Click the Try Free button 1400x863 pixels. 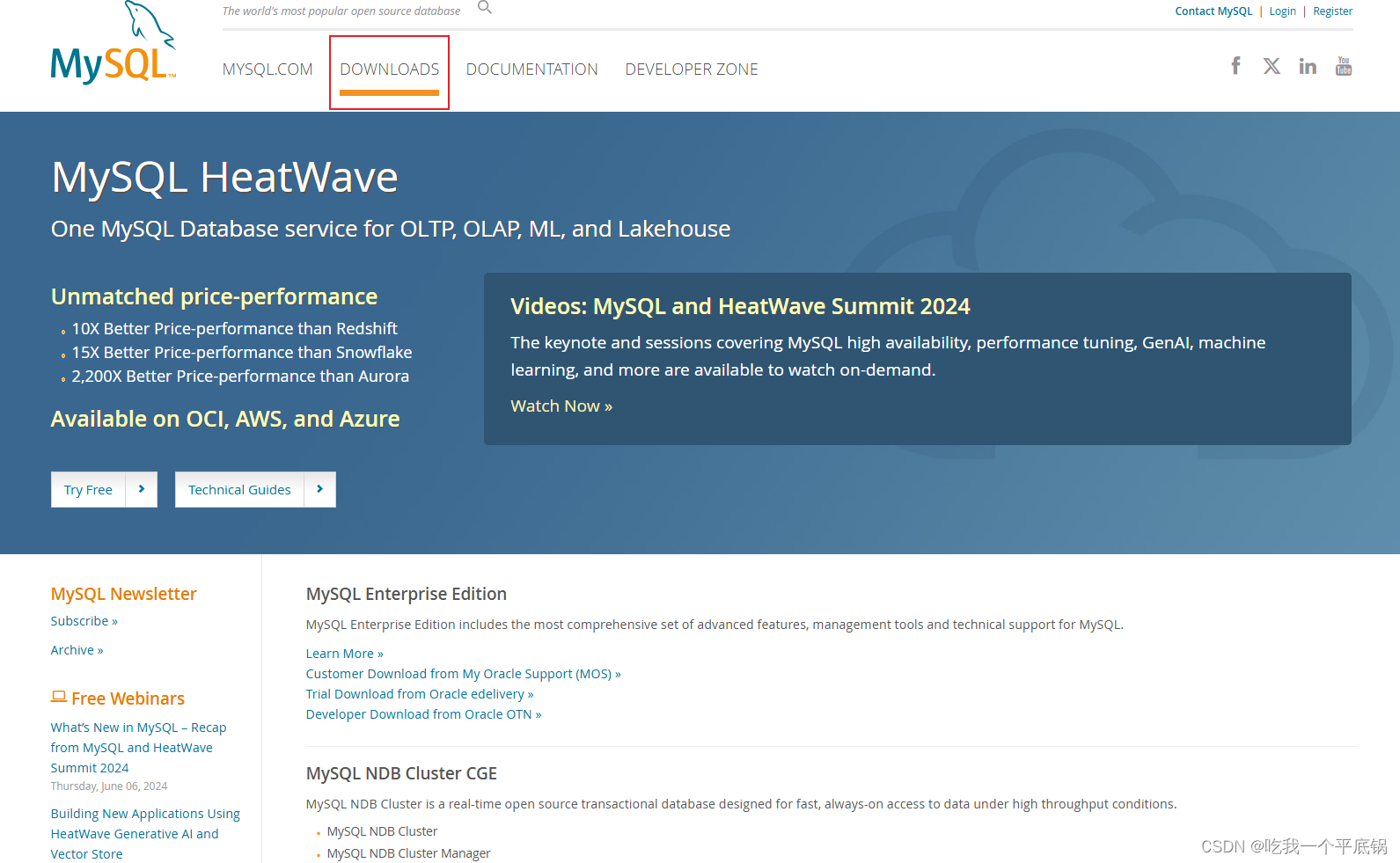point(88,489)
